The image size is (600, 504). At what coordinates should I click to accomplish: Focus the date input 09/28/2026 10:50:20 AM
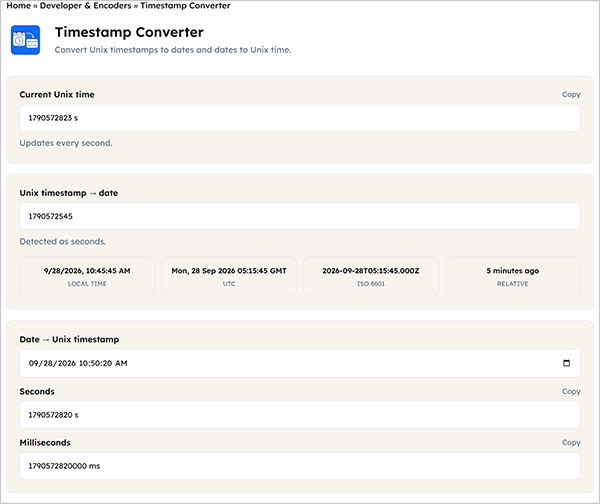coord(300,363)
